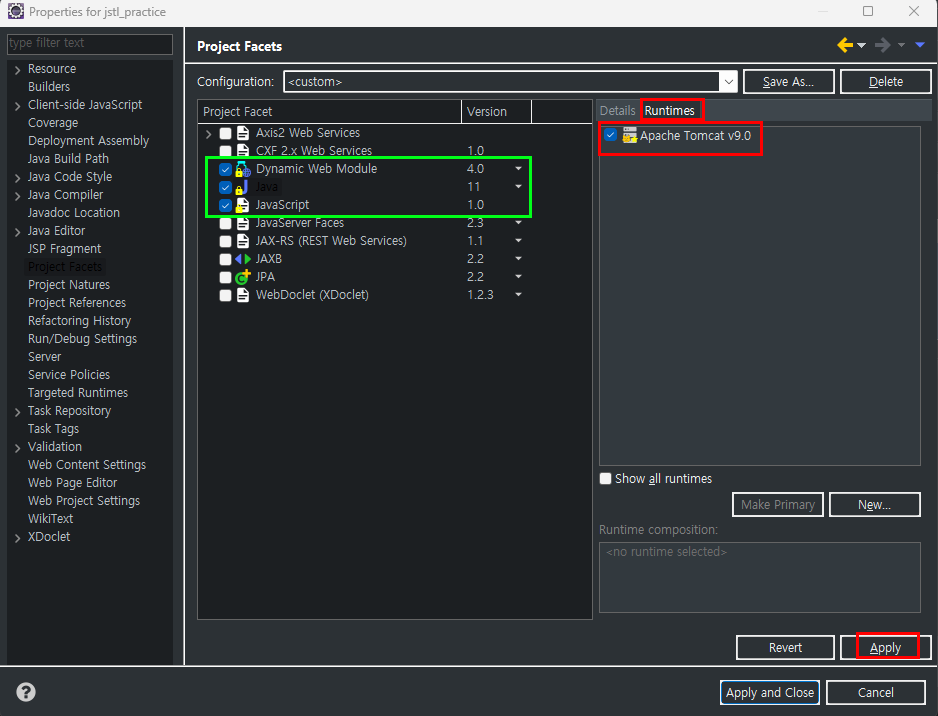Open Dynamic Web Module version dropdown
Image resolution: width=938 pixels, height=716 pixels.
click(x=519, y=169)
